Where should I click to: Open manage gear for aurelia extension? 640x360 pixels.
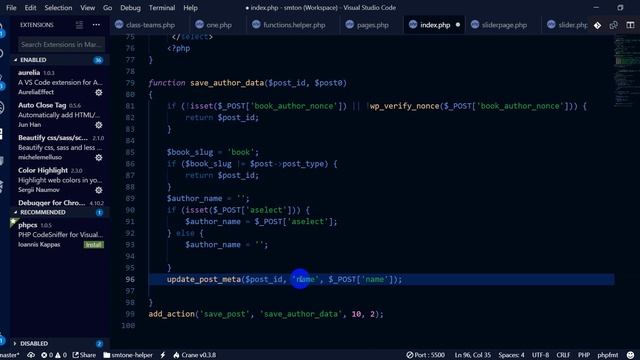tap(99, 93)
